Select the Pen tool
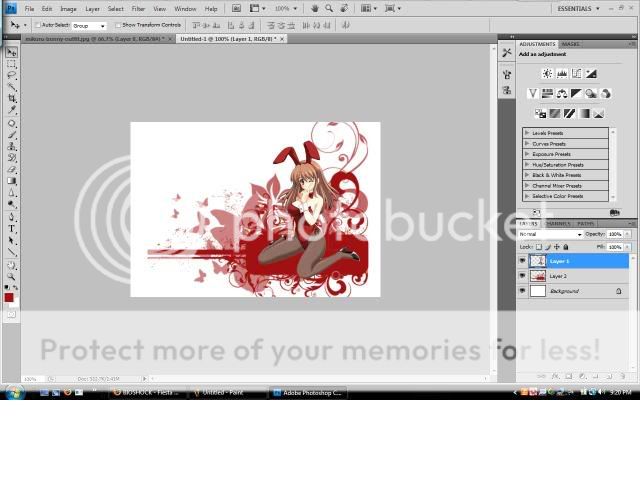 [x=11, y=217]
